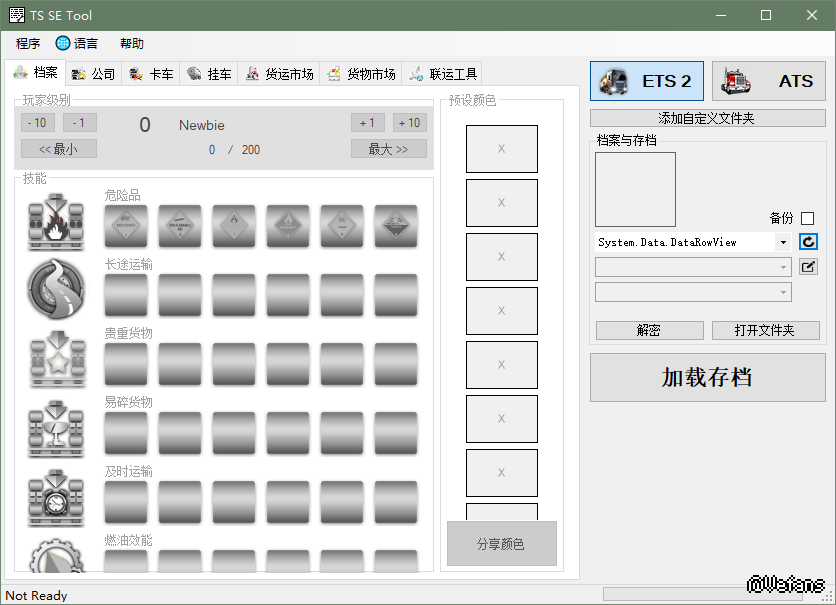Click the high value cargo (贵重货物) icon

(56, 358)
